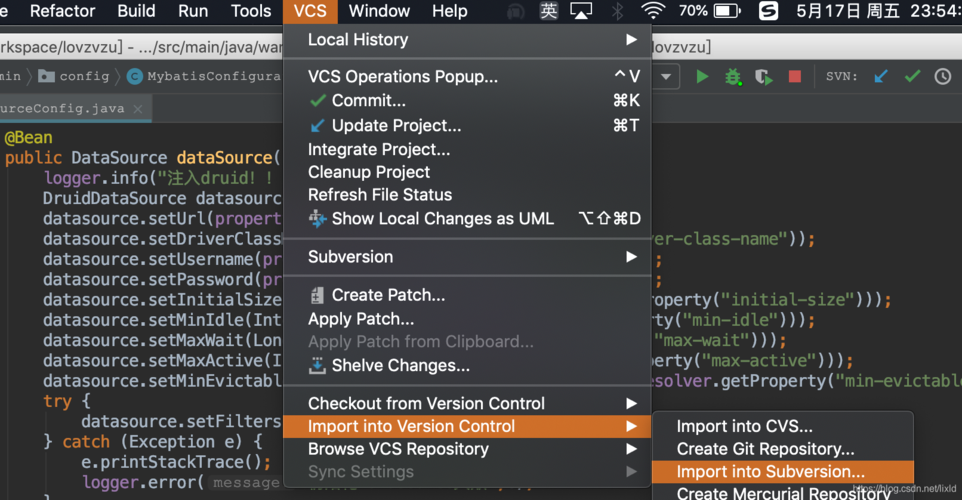Screen dimensions: 962x500
Task: Choose Import into CVS
Action: point(783,426)
